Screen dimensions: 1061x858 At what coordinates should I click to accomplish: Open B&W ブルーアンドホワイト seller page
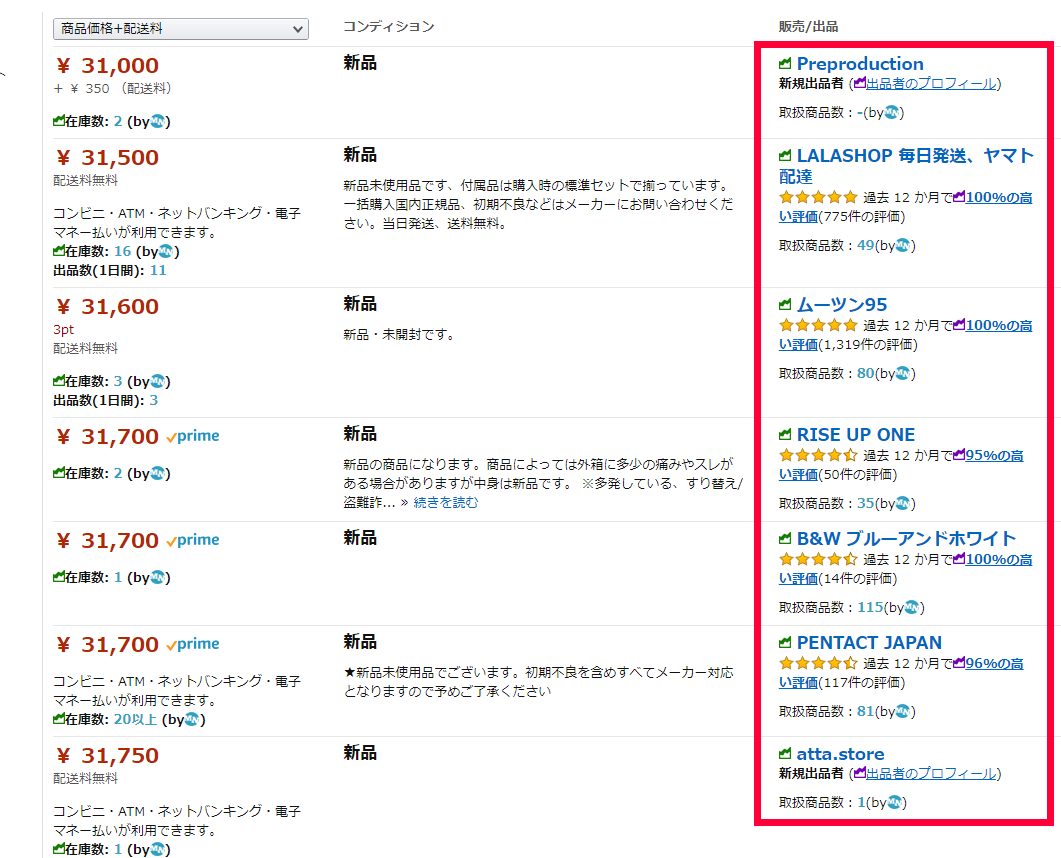click(905, 539)
